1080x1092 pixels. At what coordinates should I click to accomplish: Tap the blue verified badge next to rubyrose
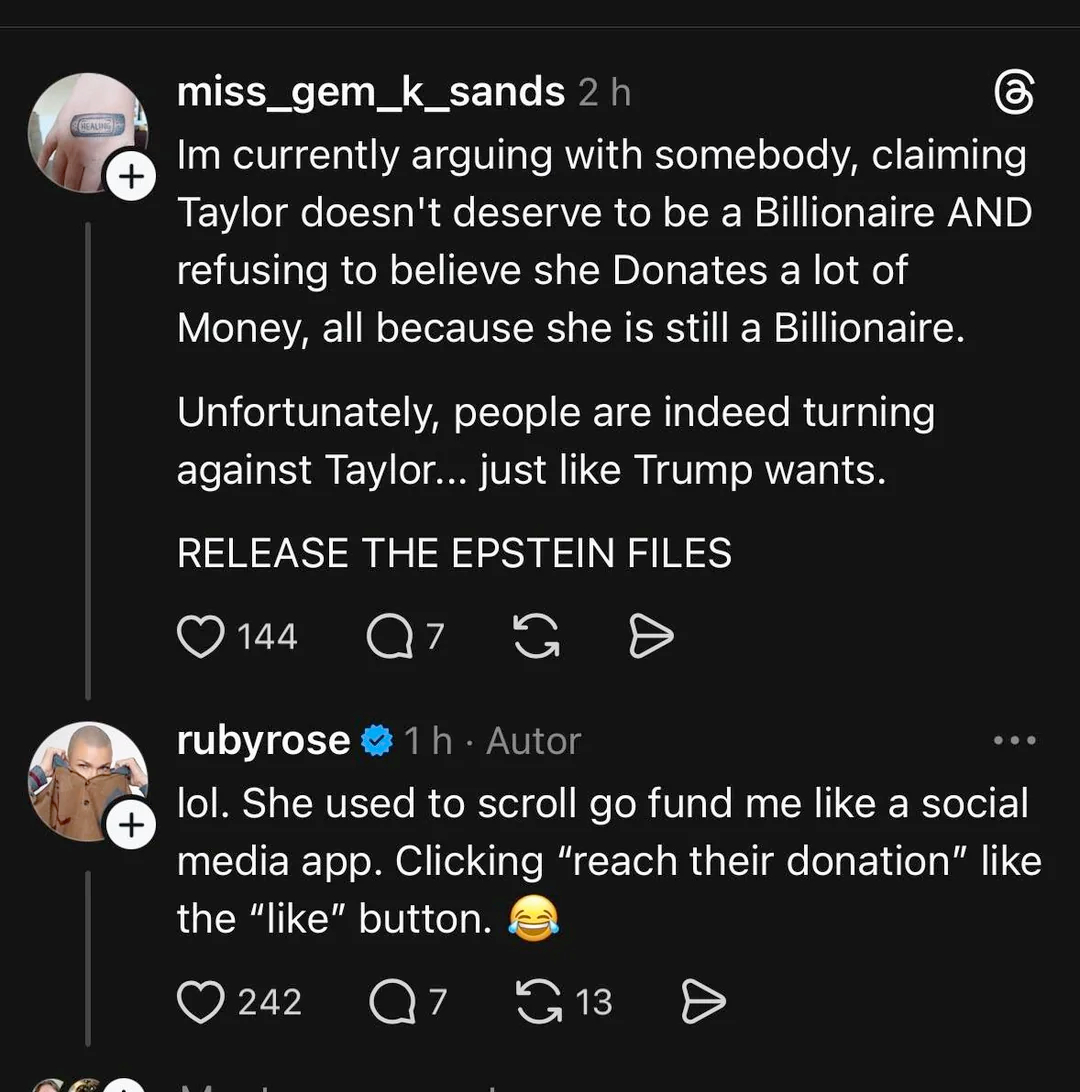[376, 741]
